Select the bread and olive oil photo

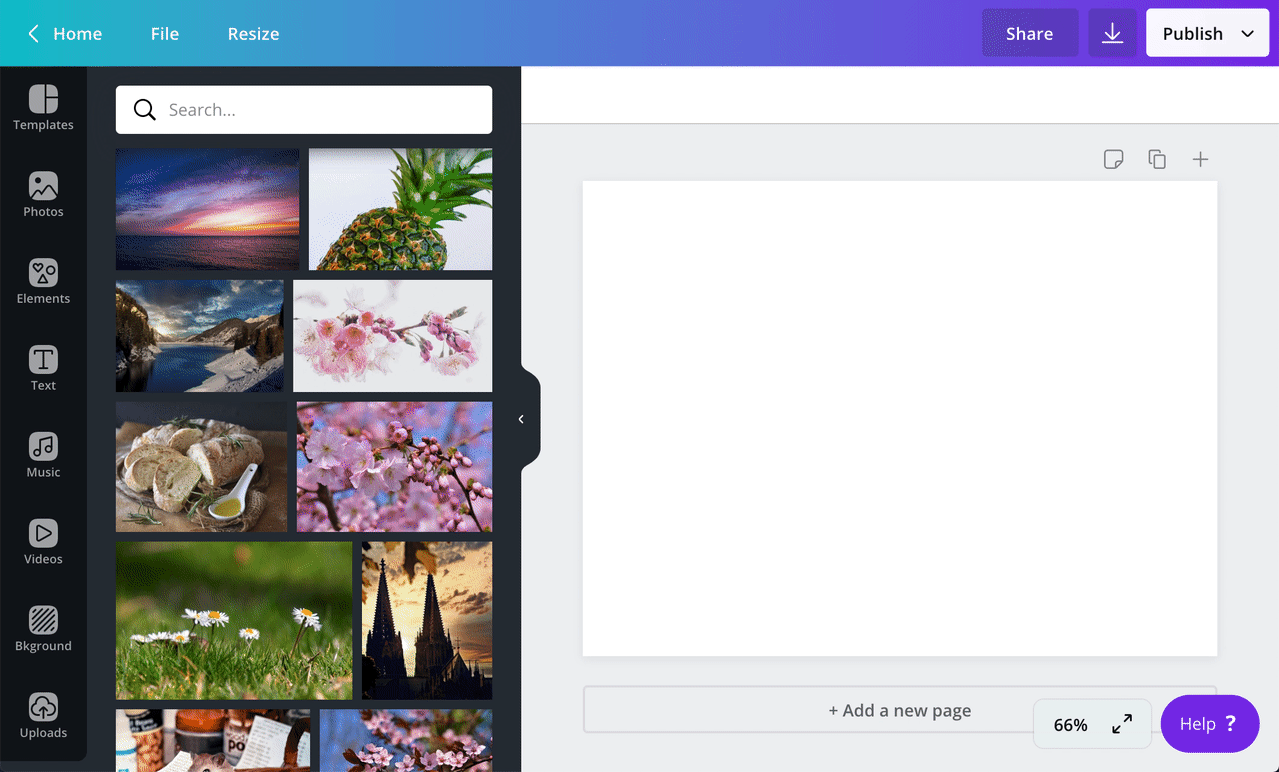[201, 467]
